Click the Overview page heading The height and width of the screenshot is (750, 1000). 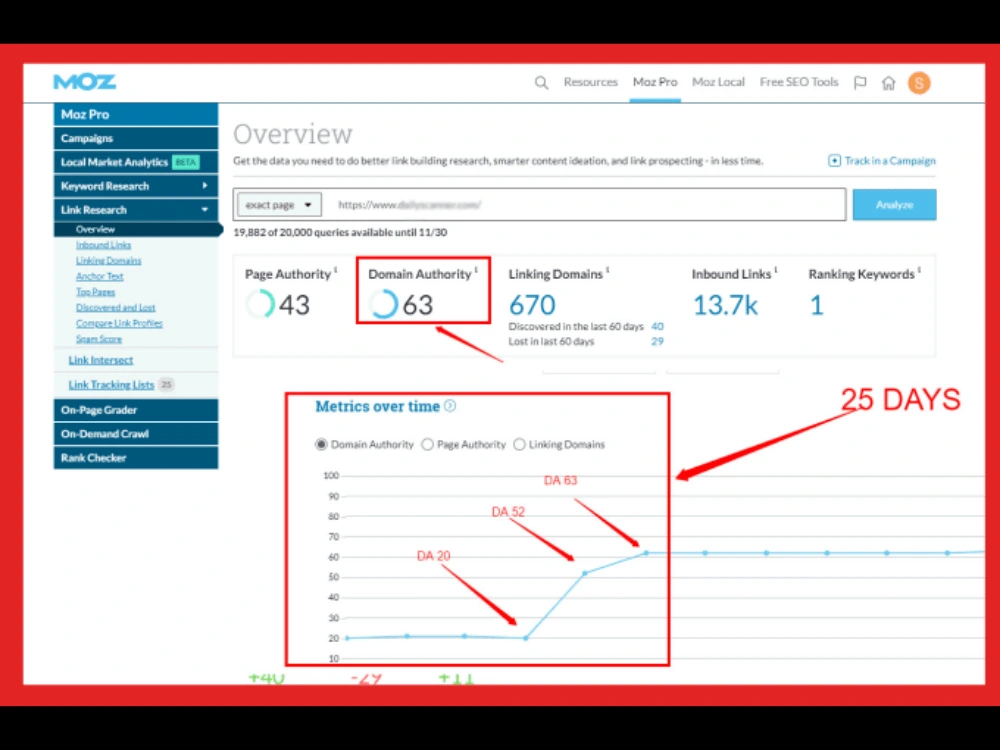pyautogui.click(x=293, y=134)
